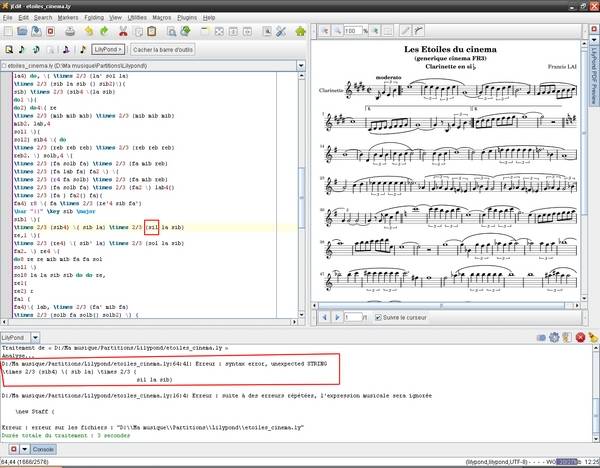This screenshot has width=600, height=468.
Task: Redo with the green arrow icon
Action: (104, 31)
